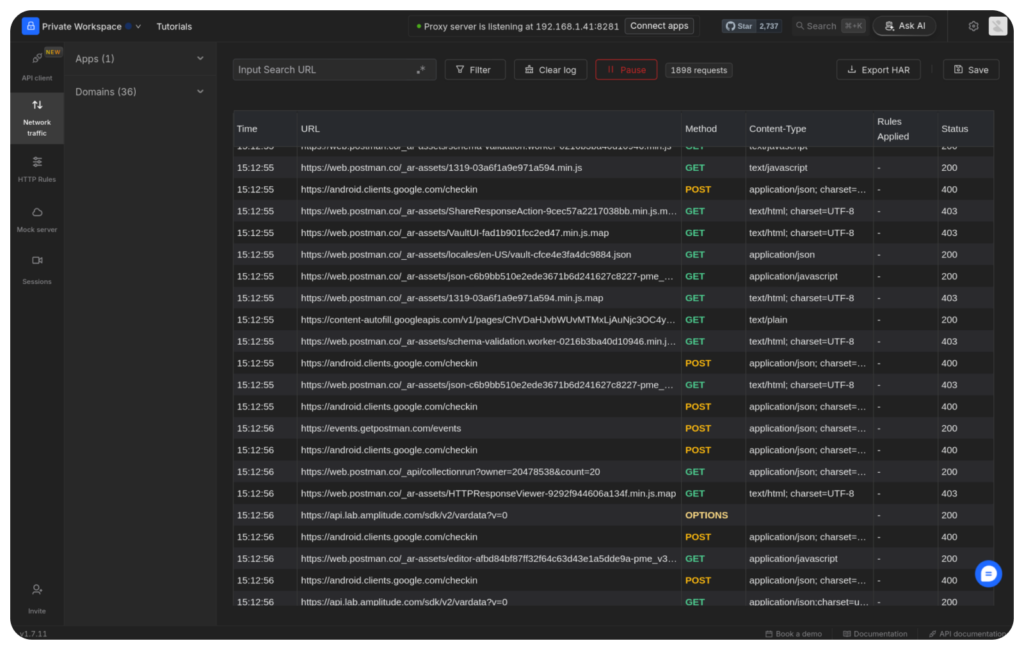Image resolution: width=1024 pixels, height=650 pixels.
Task: Click the Clear log button
Action: tap(551, 70)
